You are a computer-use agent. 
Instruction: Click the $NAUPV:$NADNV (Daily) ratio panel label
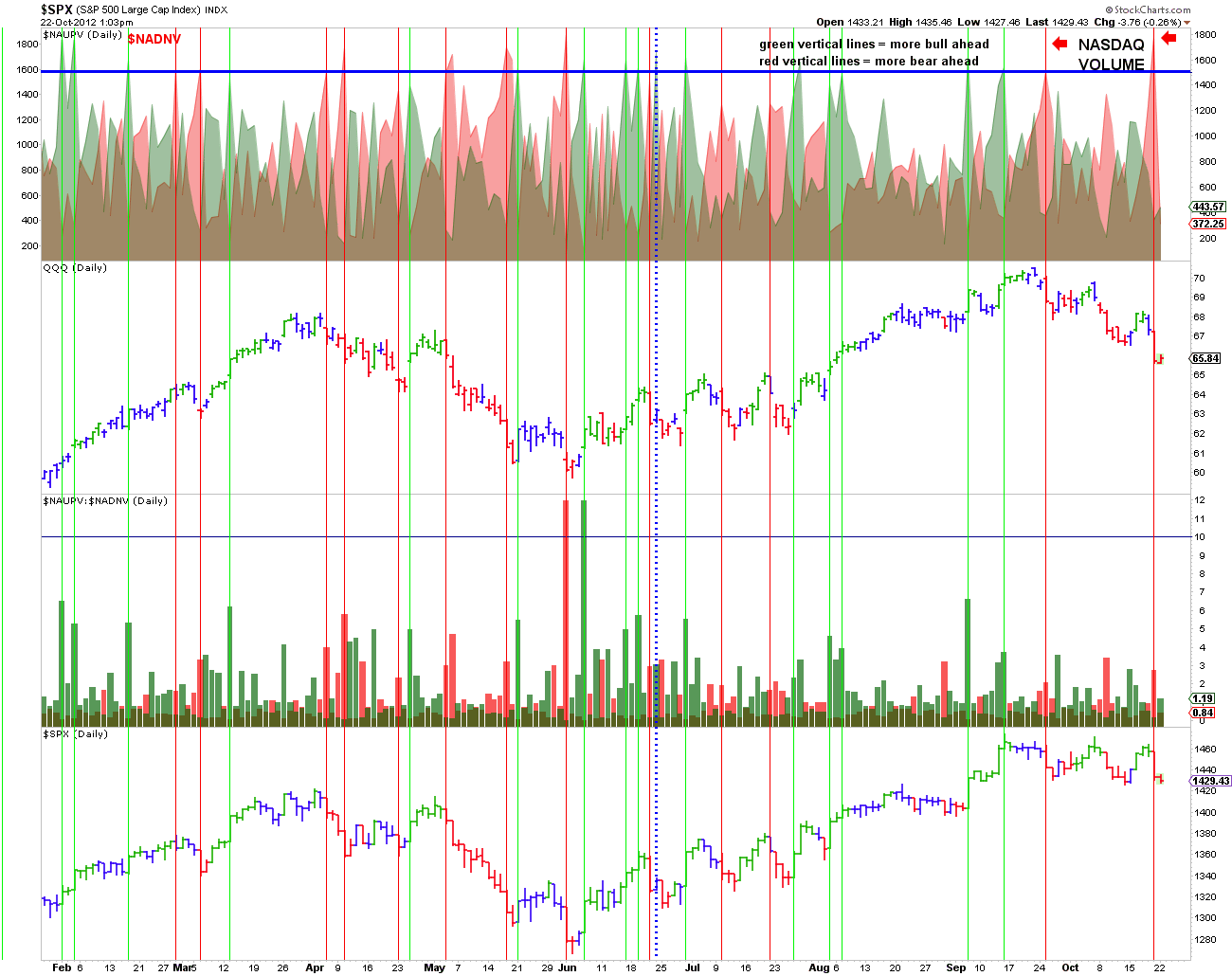pyautogui.click(x=104, y=501)
